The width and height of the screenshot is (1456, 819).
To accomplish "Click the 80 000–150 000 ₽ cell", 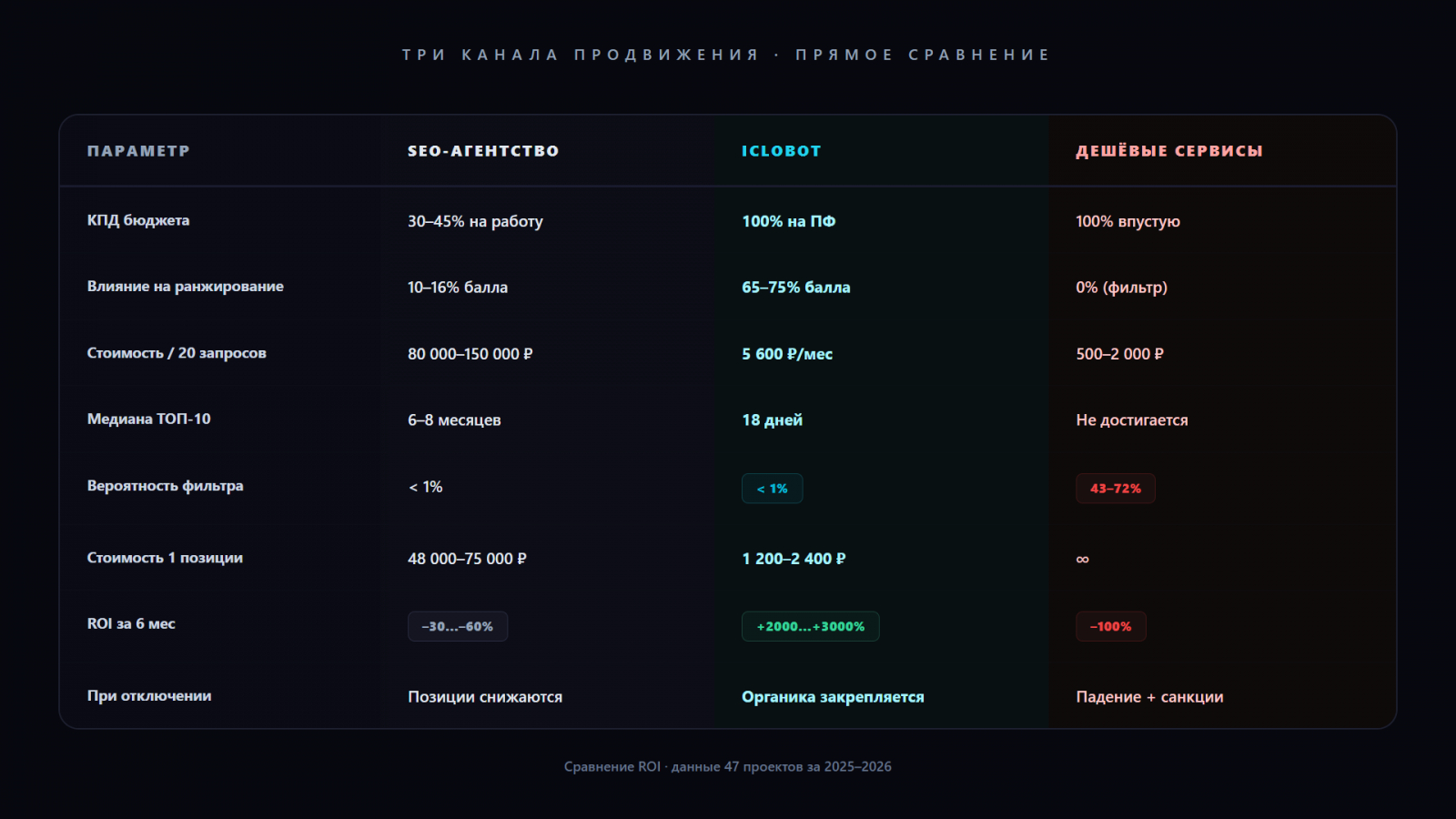I will (470, 354).
